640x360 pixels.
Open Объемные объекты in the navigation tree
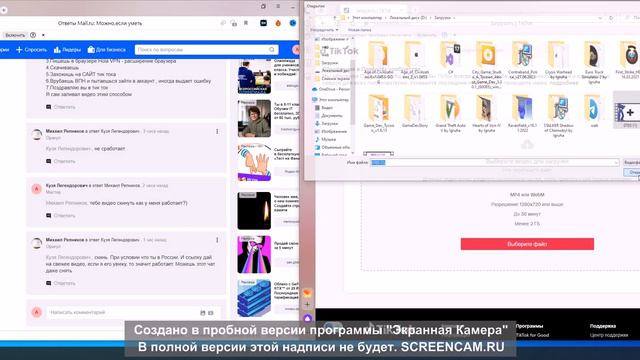(x=333, y=147)
